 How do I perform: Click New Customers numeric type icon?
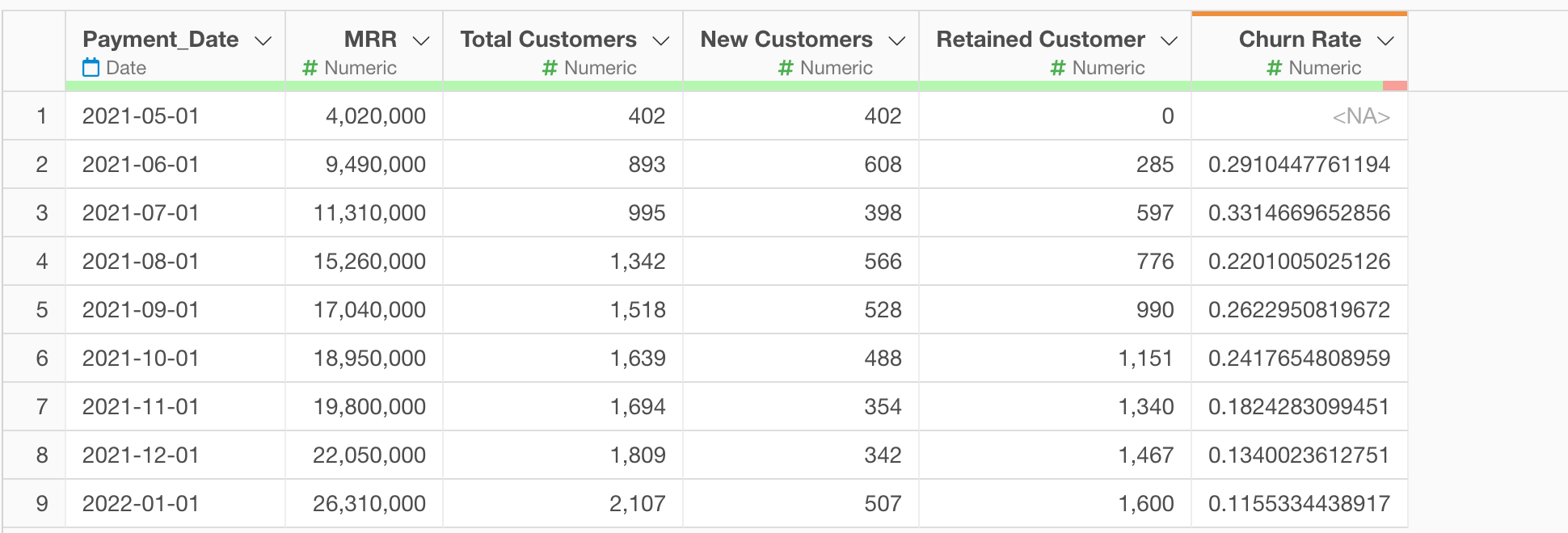point(786,69)
